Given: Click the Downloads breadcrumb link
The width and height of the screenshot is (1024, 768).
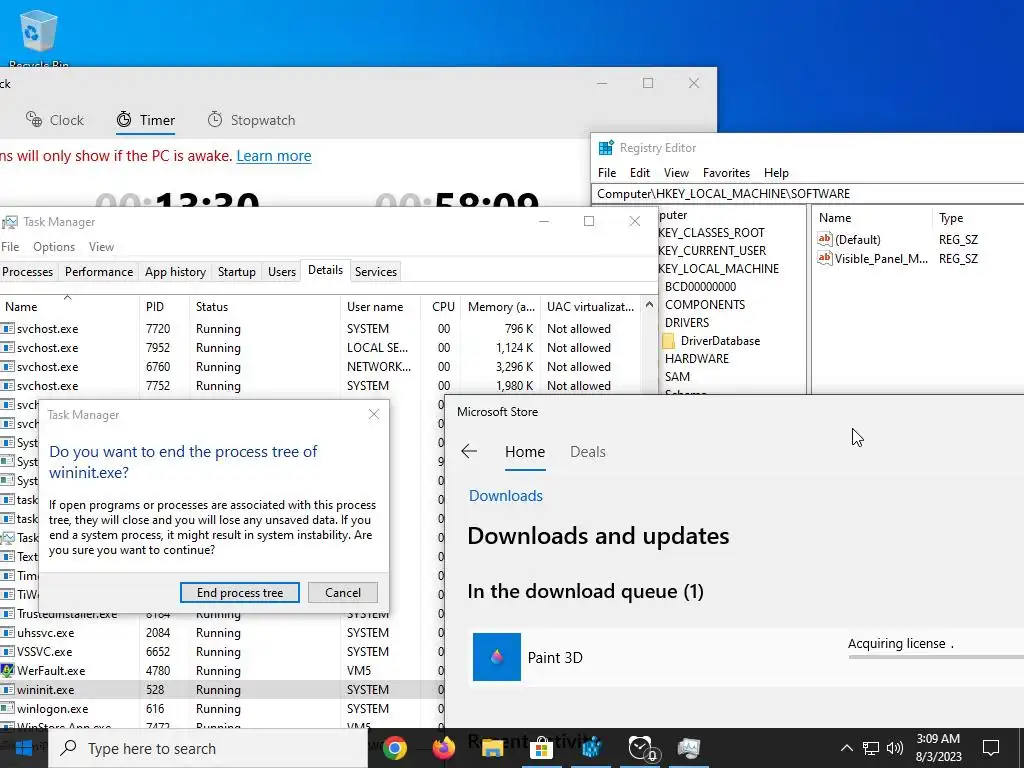Looking at the screenshot, I should click(x=505, y=496).
